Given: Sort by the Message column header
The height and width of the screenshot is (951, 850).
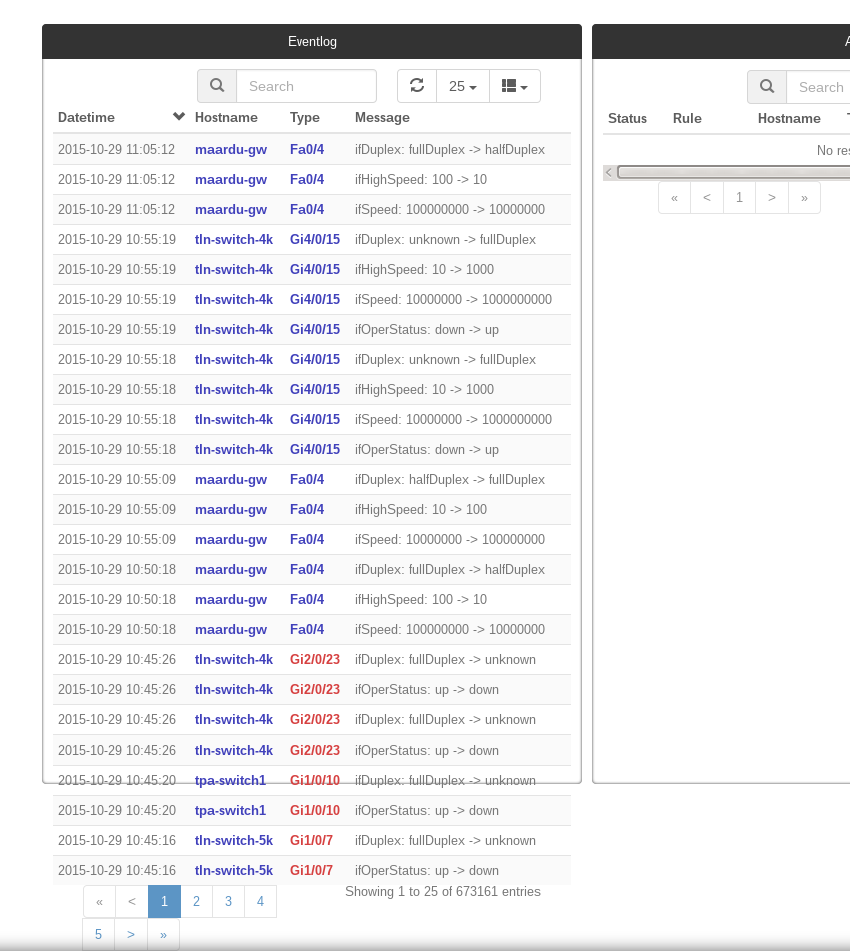Looking at the screenshot, I should pos(382,118).
